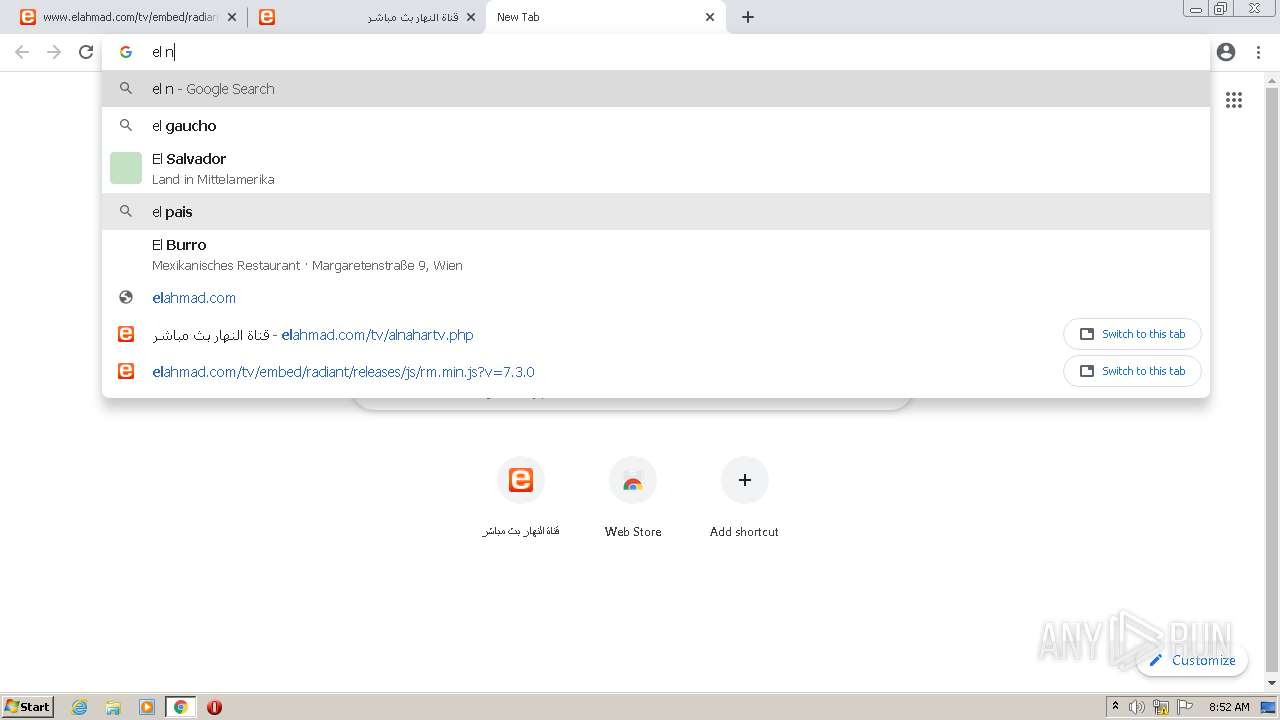
Task: Click the search icon beside 'el gaucho'
Action: tap(126, 125)
